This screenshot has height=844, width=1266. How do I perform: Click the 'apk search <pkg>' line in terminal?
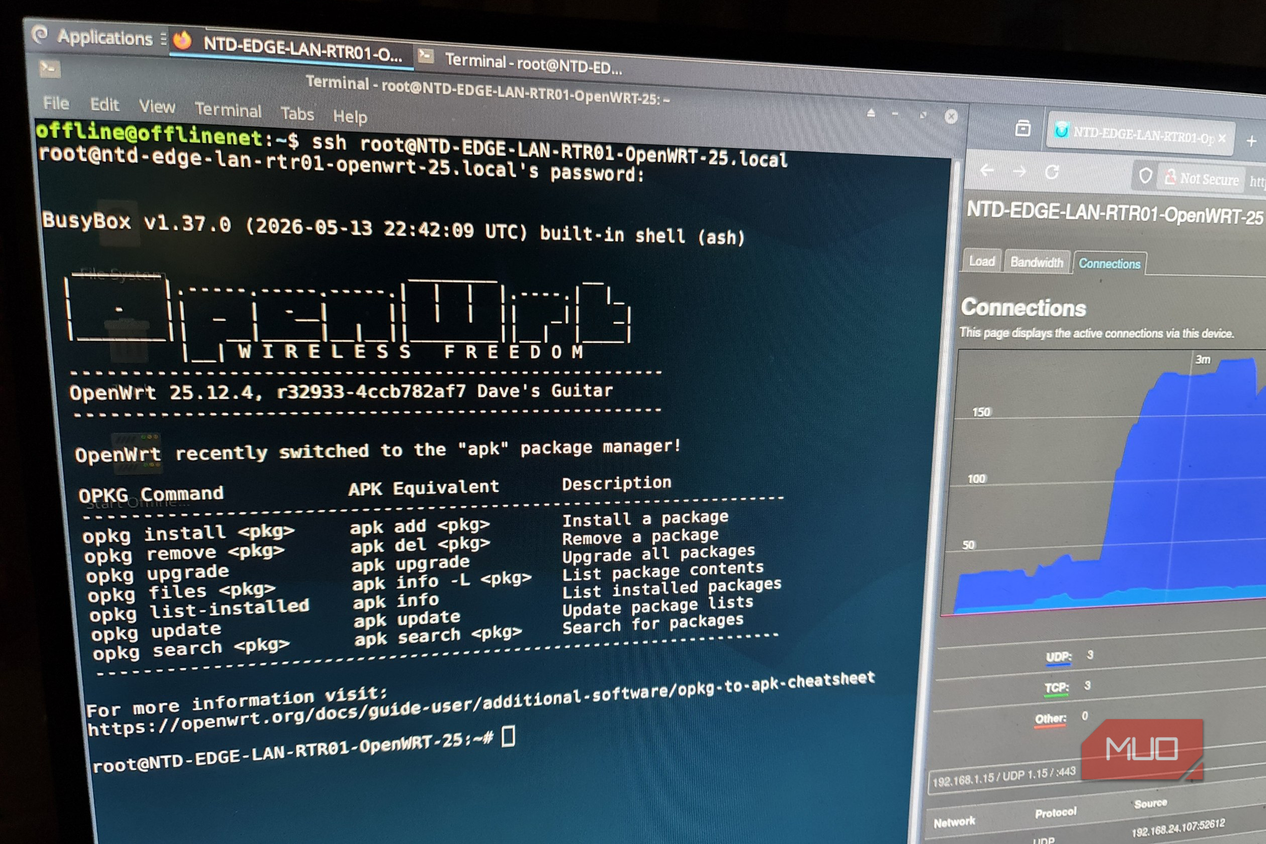[x=438, y=636]
